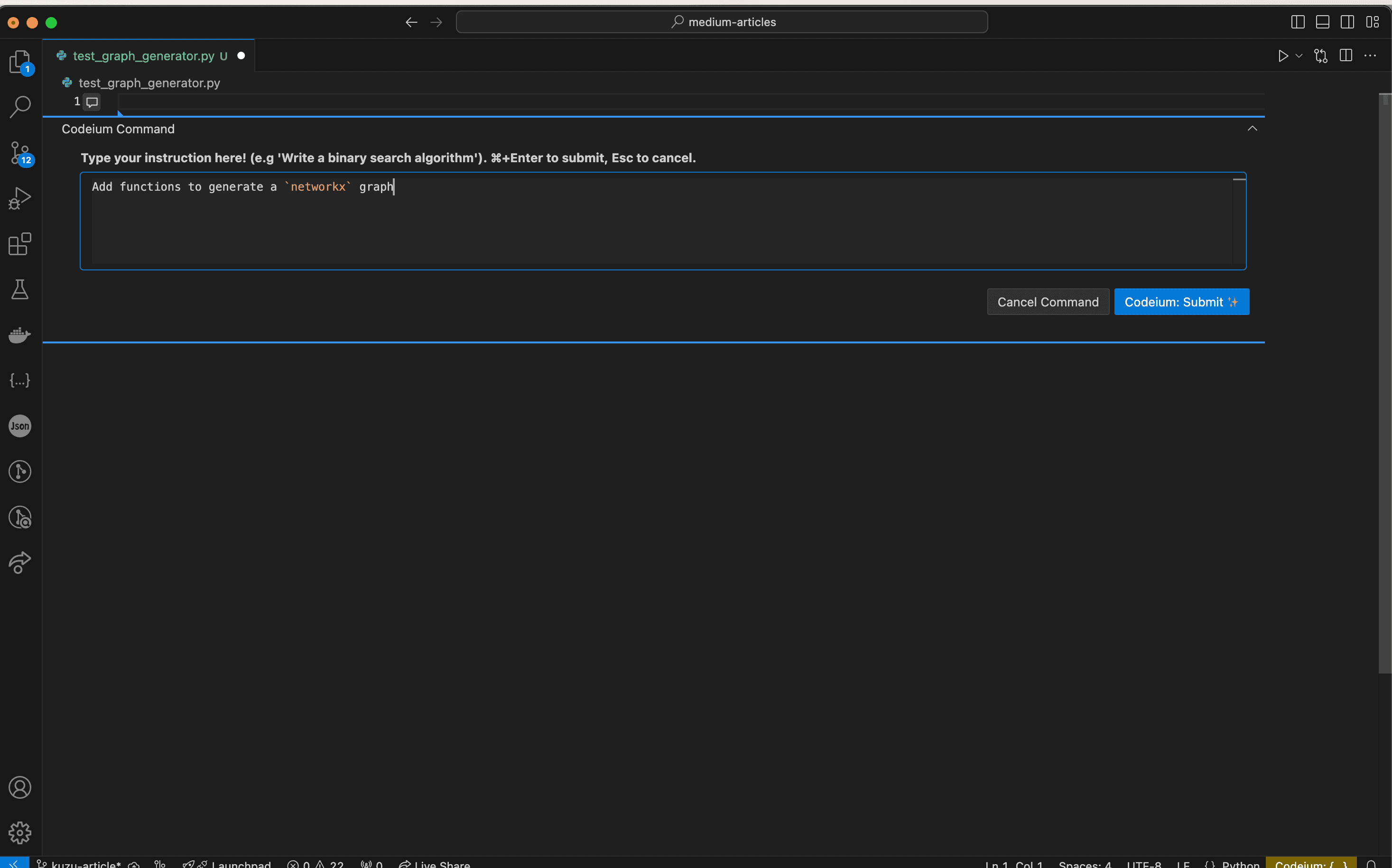The width and height of the screenshot is (1392, 868).
Task: Collapse the Codeium Command panel with the chevron
Action: (x=1253, y=129)
